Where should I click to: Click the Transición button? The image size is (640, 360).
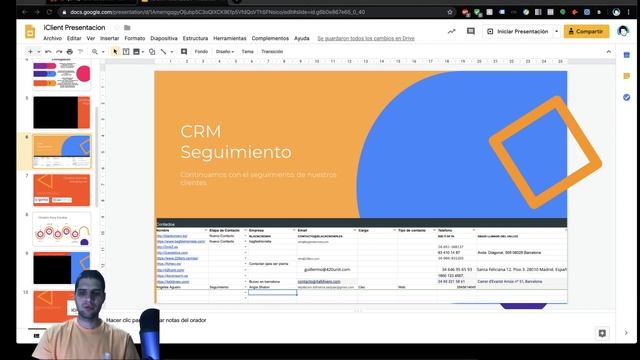pyautogui.click(x=272, y=51)
